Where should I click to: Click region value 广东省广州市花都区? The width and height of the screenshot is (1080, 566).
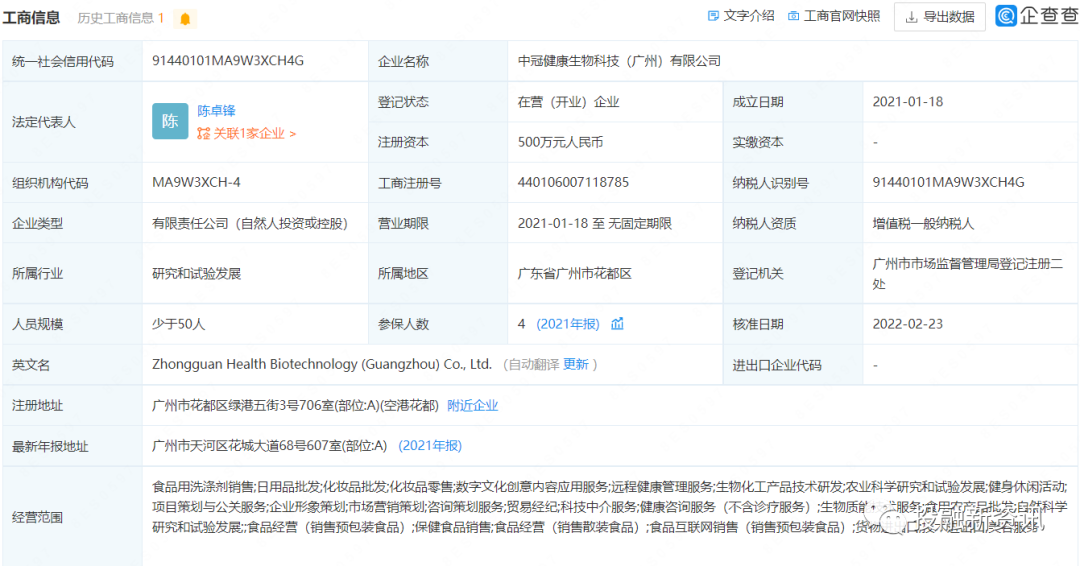tap(574, 273)
